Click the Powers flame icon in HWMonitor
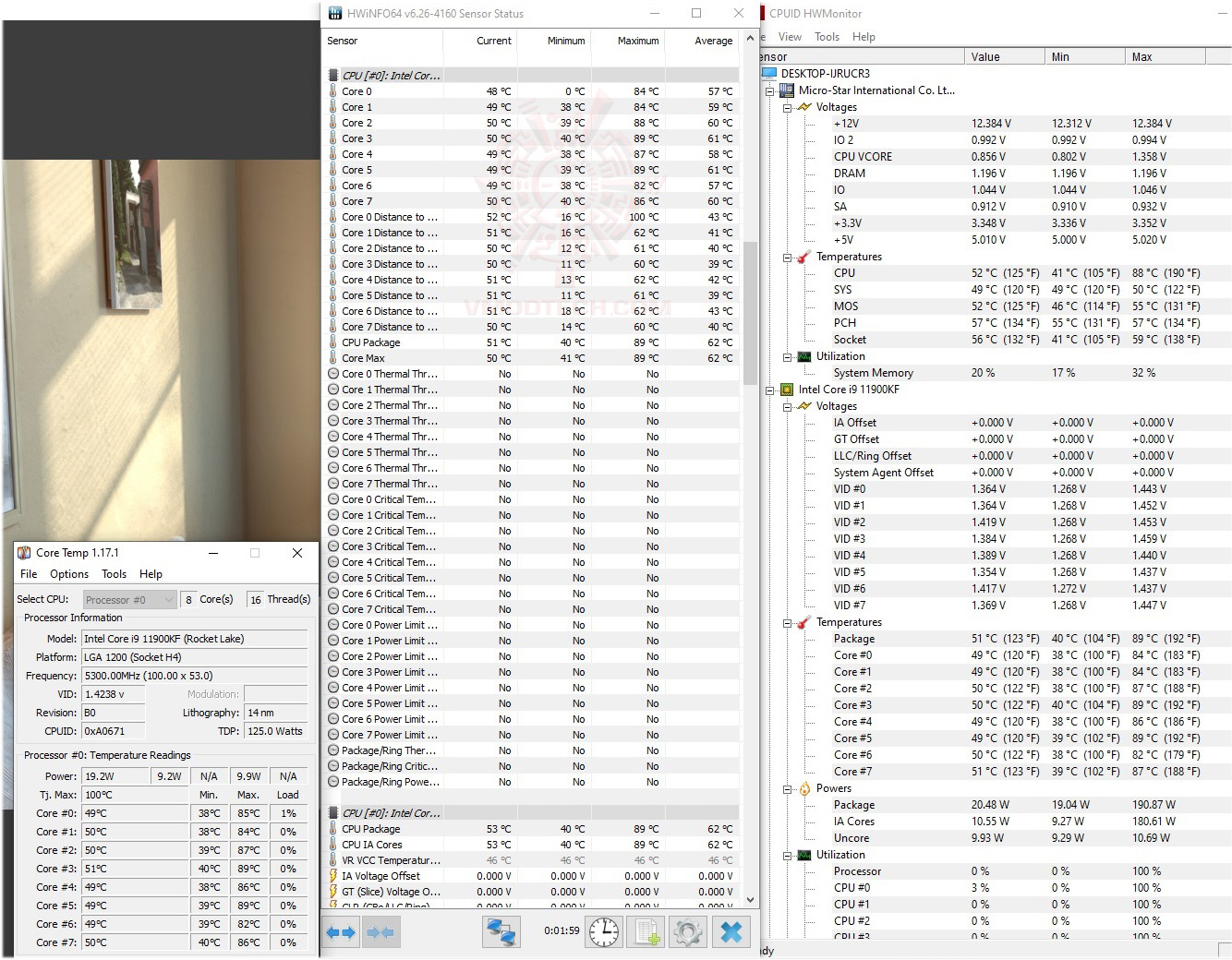This screenshot has width=1232, height=960. (x=804, y=788)
